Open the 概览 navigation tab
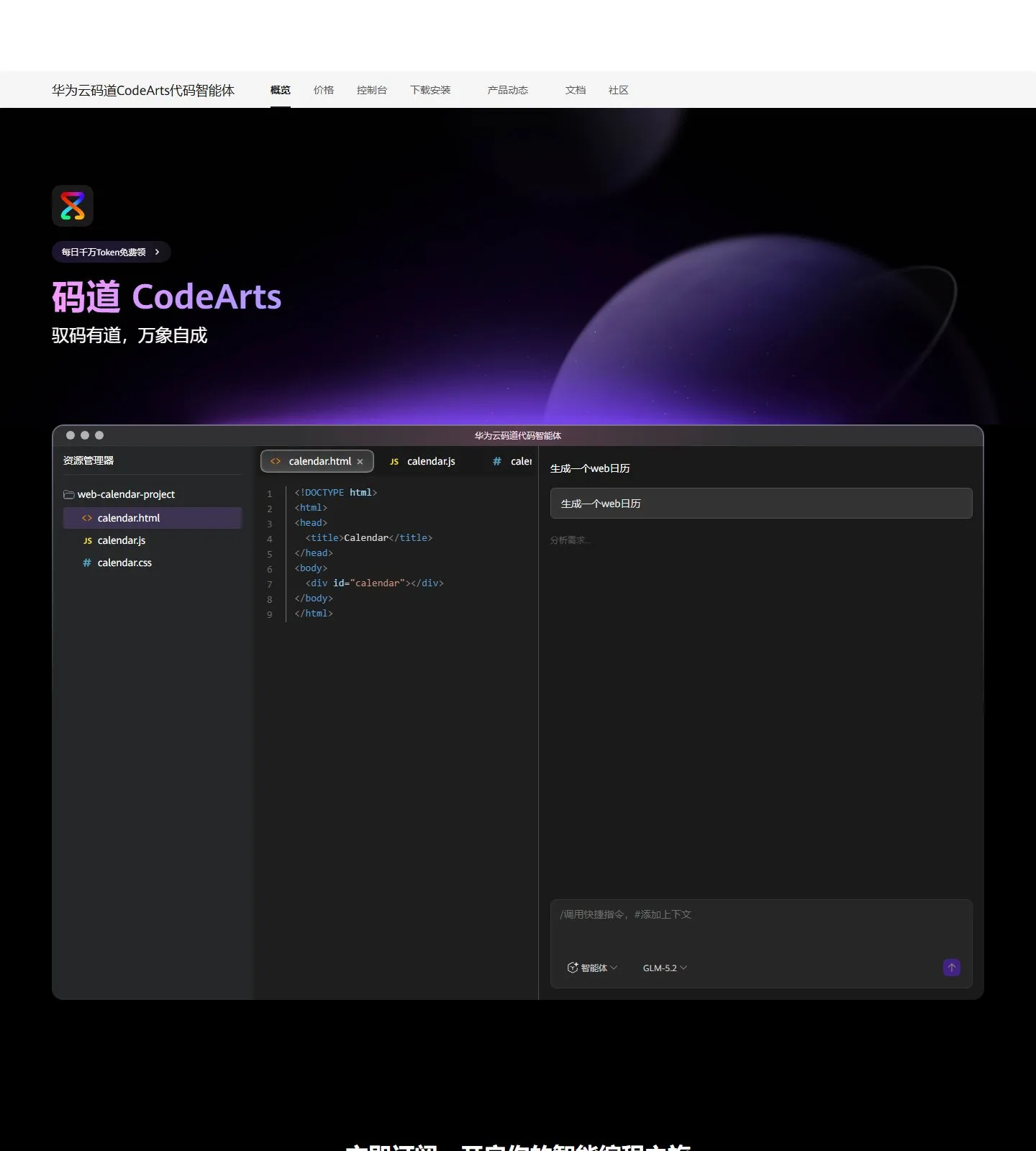The width and height of the screenshot is (1036, 1151). coord(281,90)
